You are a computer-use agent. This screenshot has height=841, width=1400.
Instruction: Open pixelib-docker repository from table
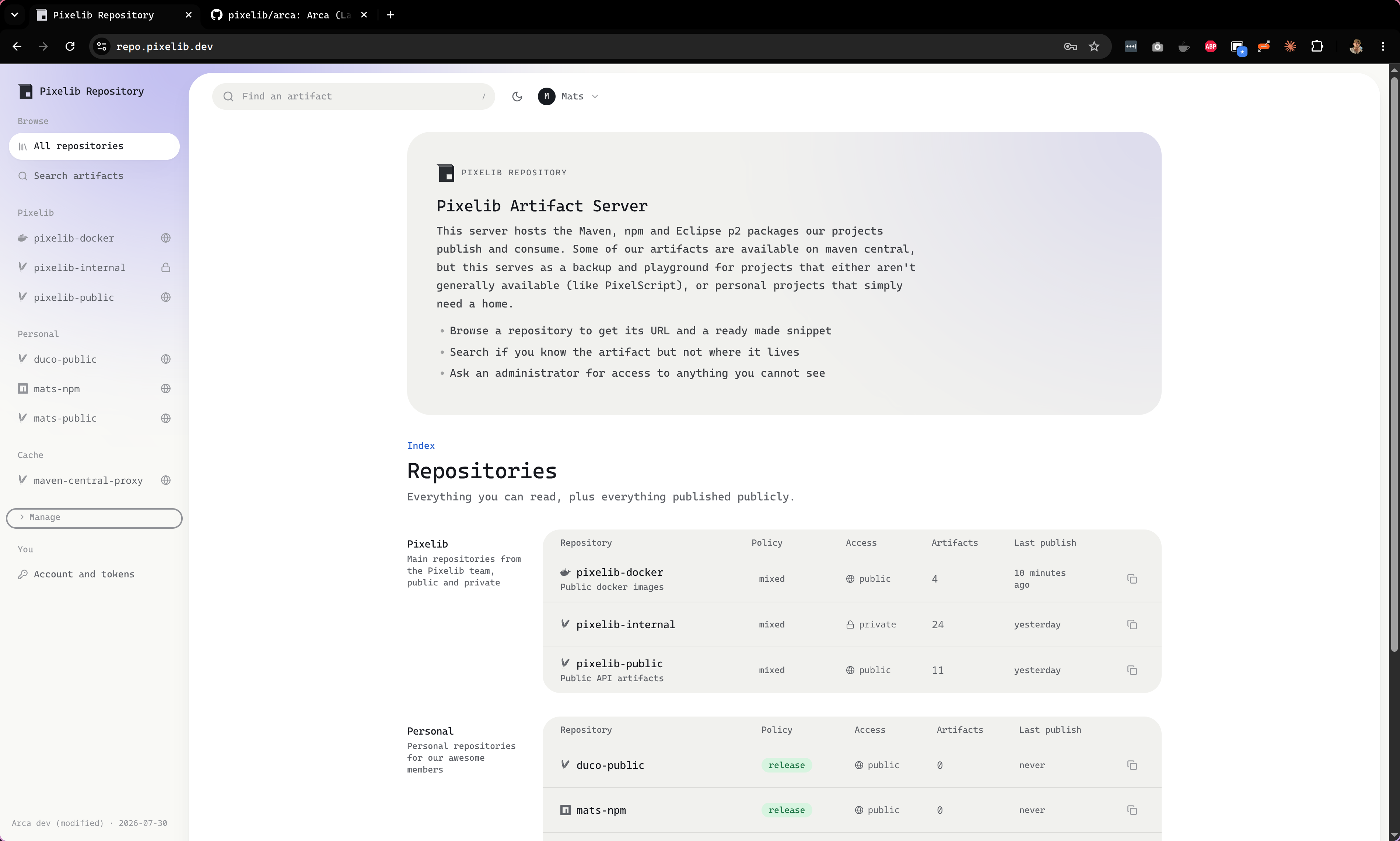coord(619,572)
